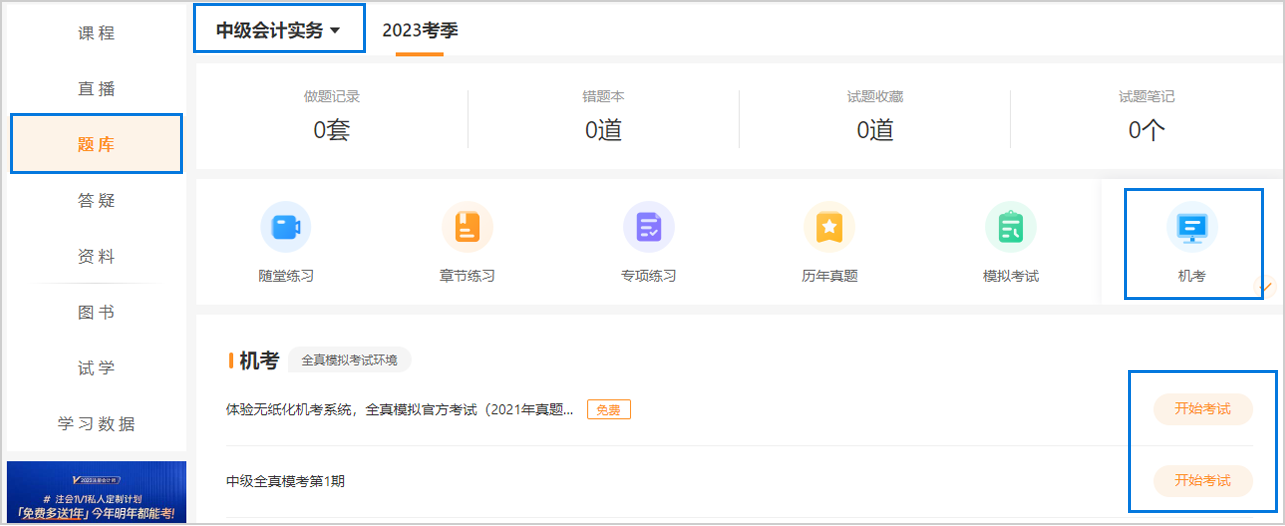
Task: Open the 随堂练习 video camera icon
Action: [286, 227]
